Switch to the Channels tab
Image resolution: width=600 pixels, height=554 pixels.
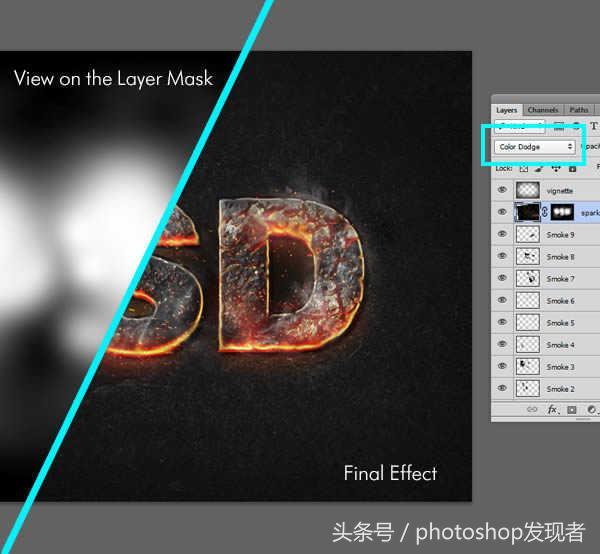click(543, 110)
